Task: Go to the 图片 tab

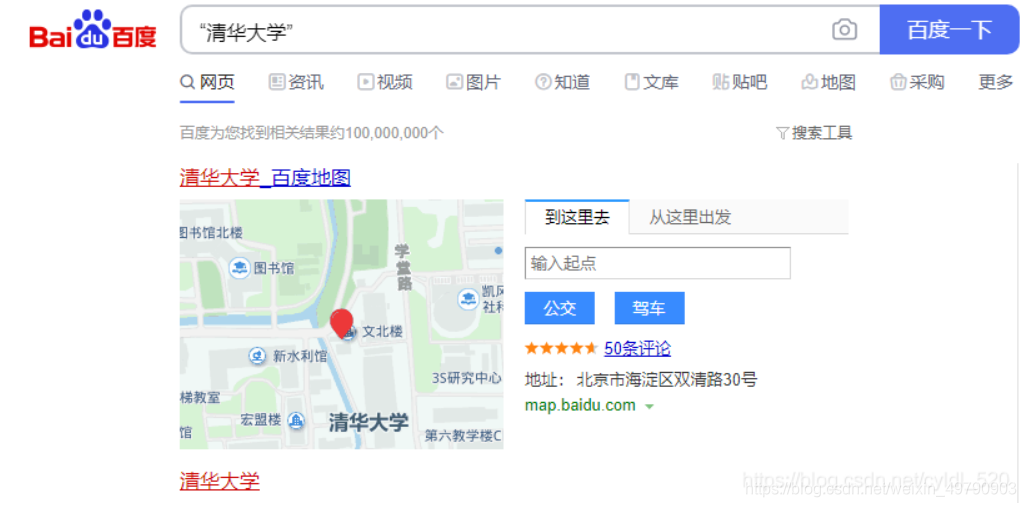Action: pos(473,82)
